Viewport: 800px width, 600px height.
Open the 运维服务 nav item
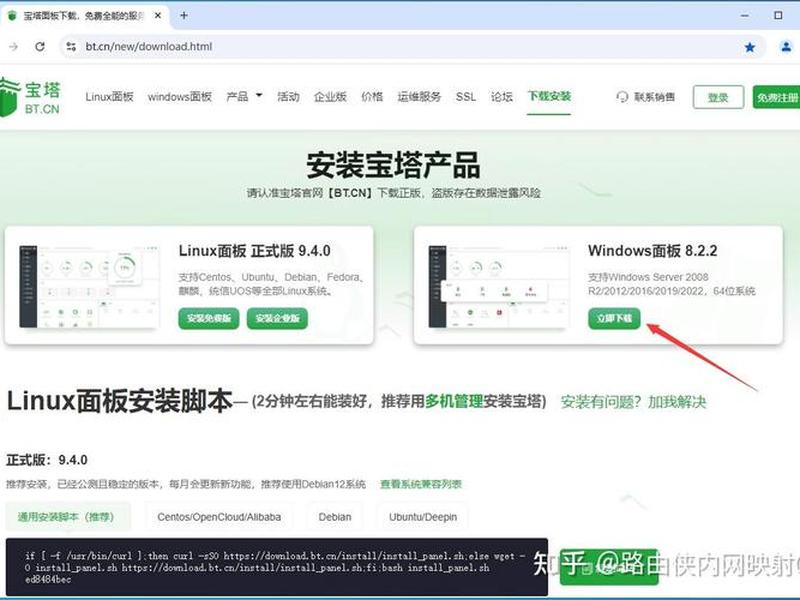(419, 96)
